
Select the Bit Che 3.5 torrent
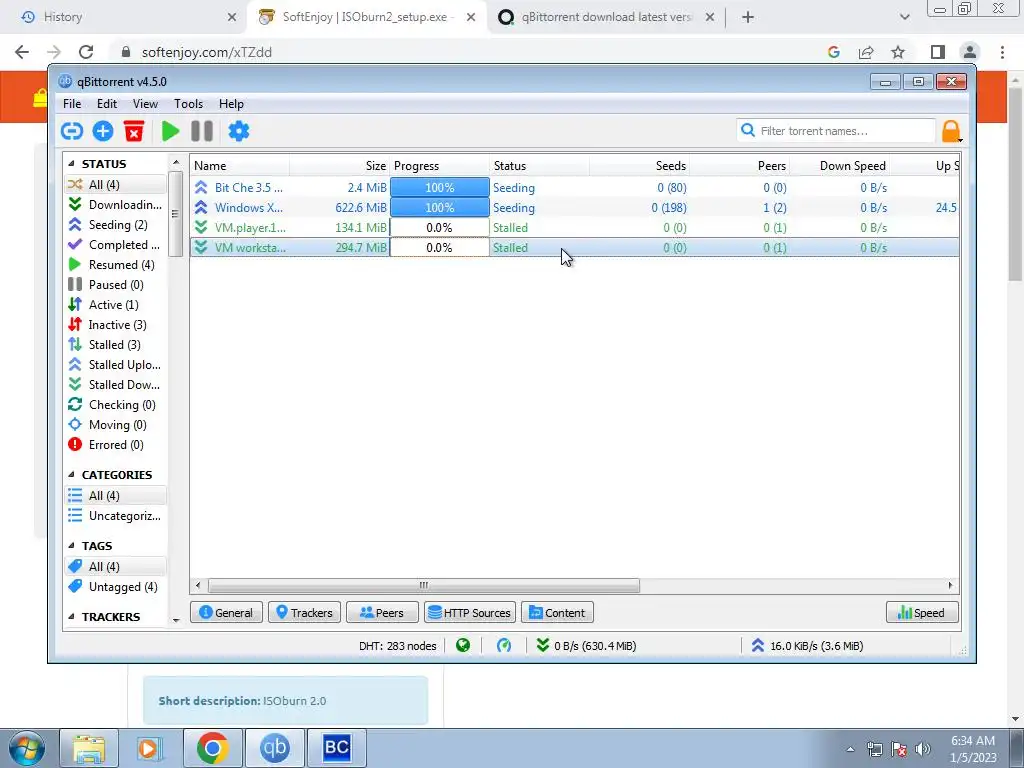pyautogui.click(x=575, y=188)
